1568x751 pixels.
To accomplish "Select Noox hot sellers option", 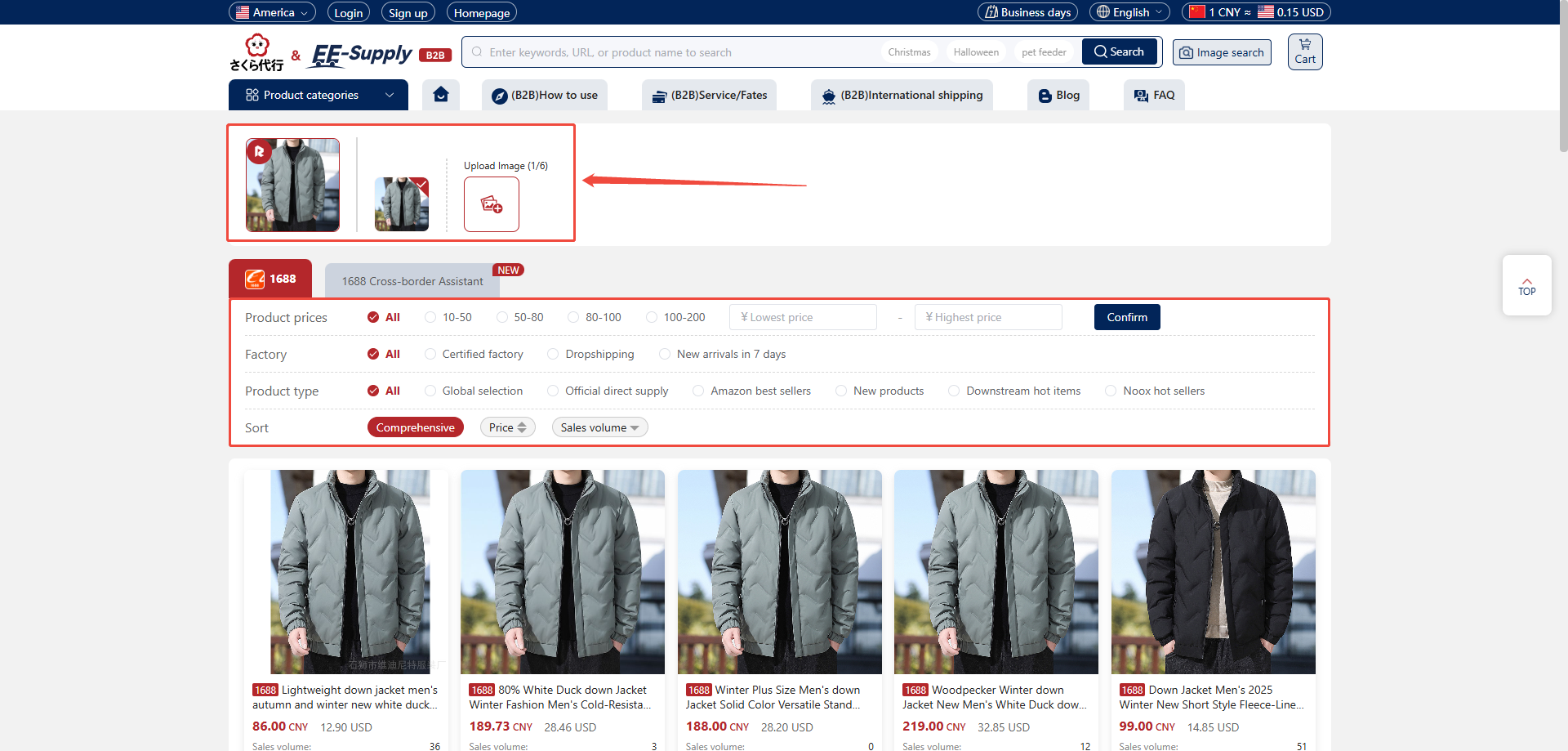I will coord(1156,391).
